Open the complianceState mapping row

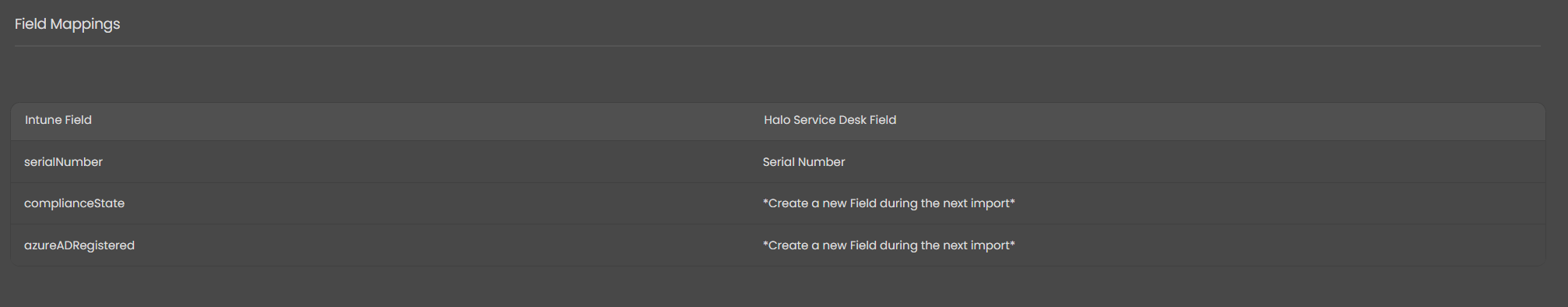778,203
